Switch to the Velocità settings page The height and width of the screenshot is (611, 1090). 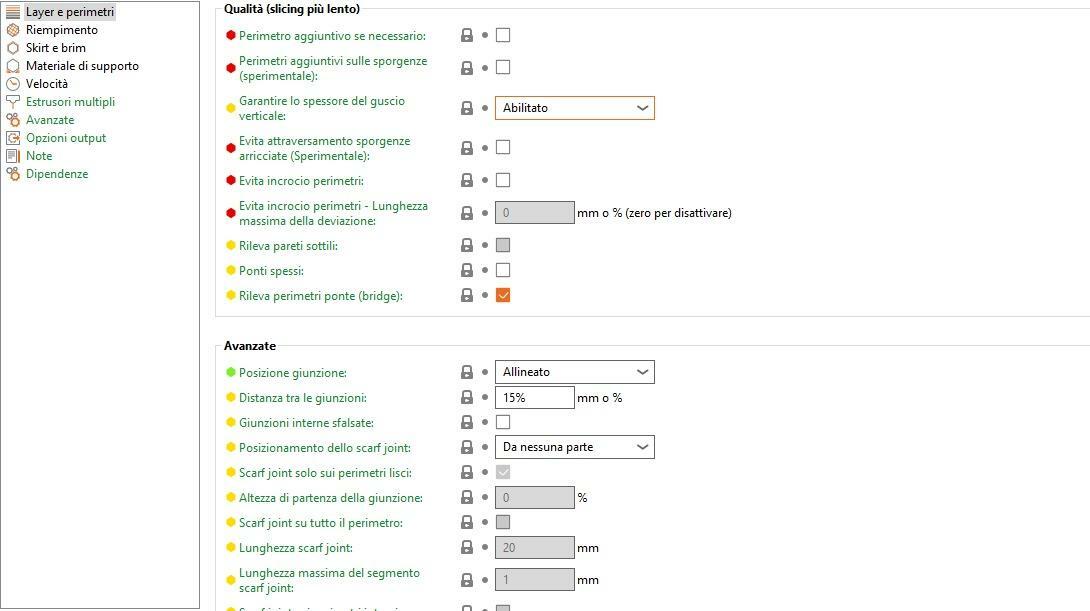[47, 83]
